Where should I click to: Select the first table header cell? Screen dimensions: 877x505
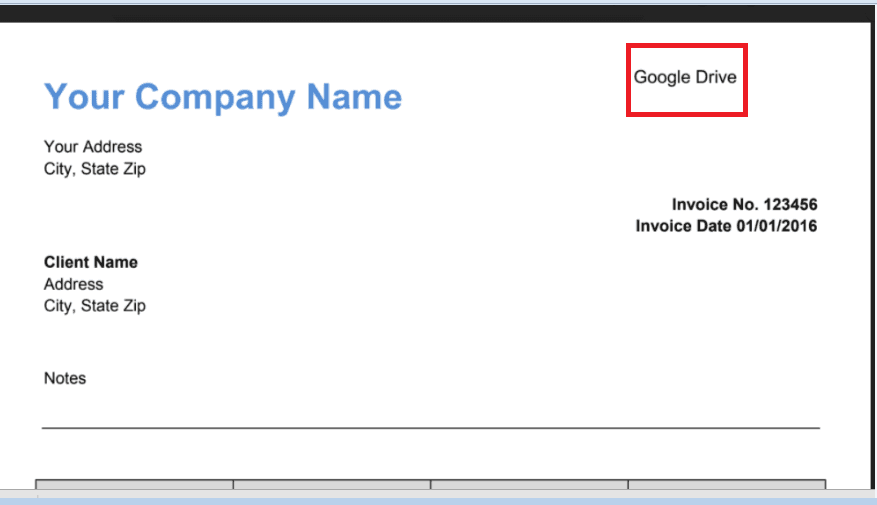pyautogui.click(x=135, y=485)
